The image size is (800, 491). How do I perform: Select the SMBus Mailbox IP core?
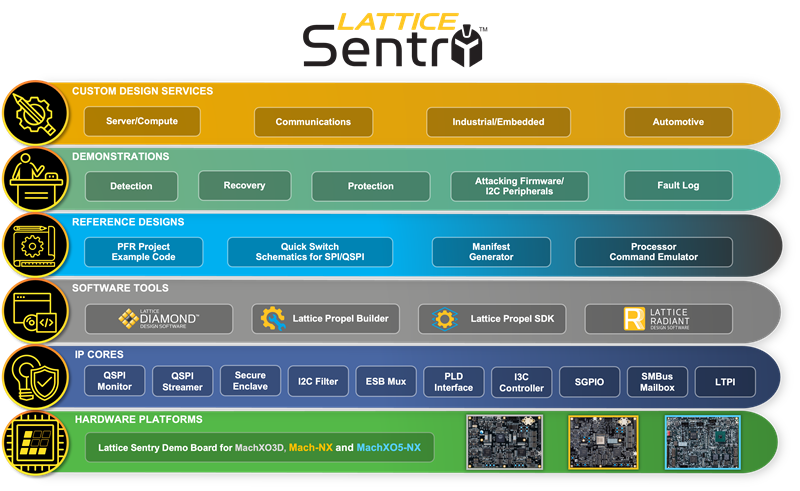coord(650,381)
